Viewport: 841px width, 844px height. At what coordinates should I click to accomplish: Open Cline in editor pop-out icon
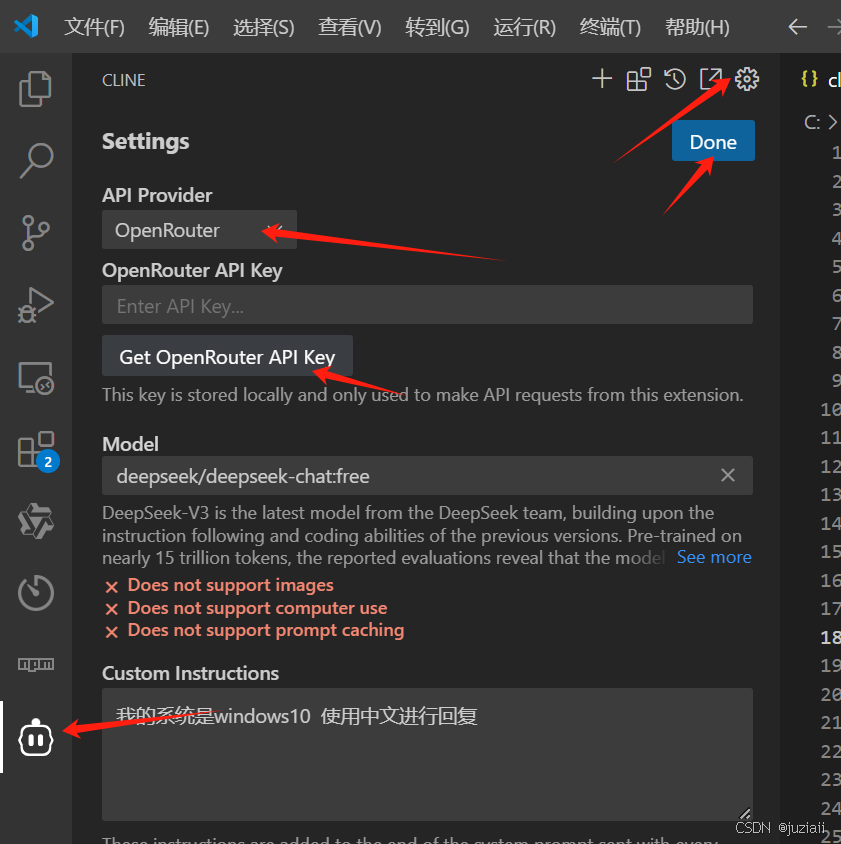(x=710, y=79)
